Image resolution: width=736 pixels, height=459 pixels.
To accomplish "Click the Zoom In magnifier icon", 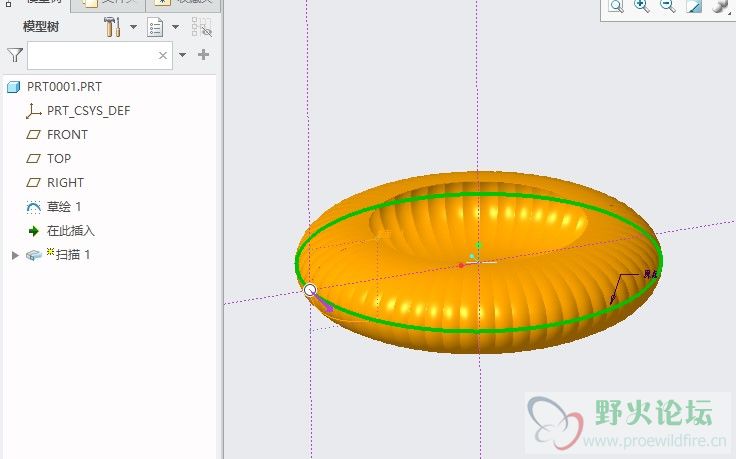I will tap(642, 6).
